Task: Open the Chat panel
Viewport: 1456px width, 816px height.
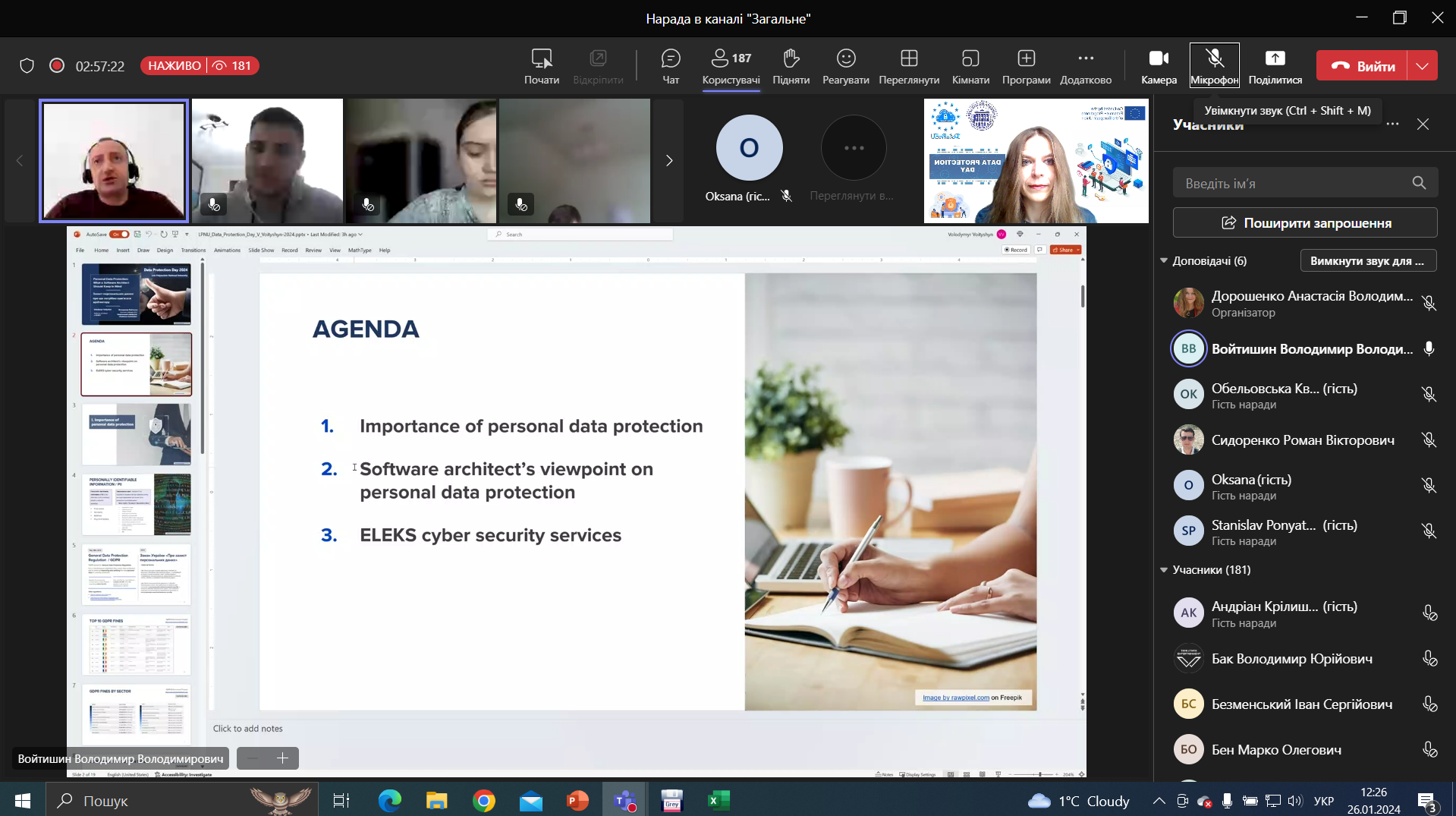Action: (x=670, y=66)
